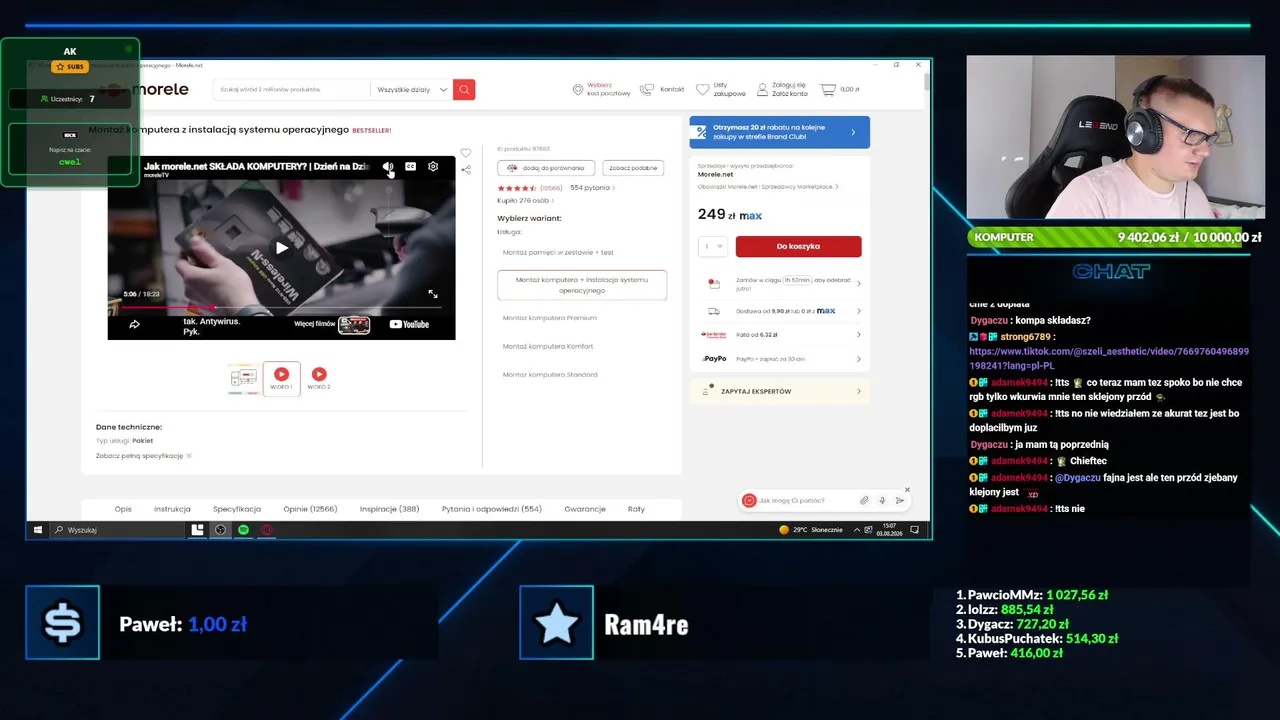Switch to the Instrukcja tab
Screen dimensions: 1280x720
click(172, 509)
